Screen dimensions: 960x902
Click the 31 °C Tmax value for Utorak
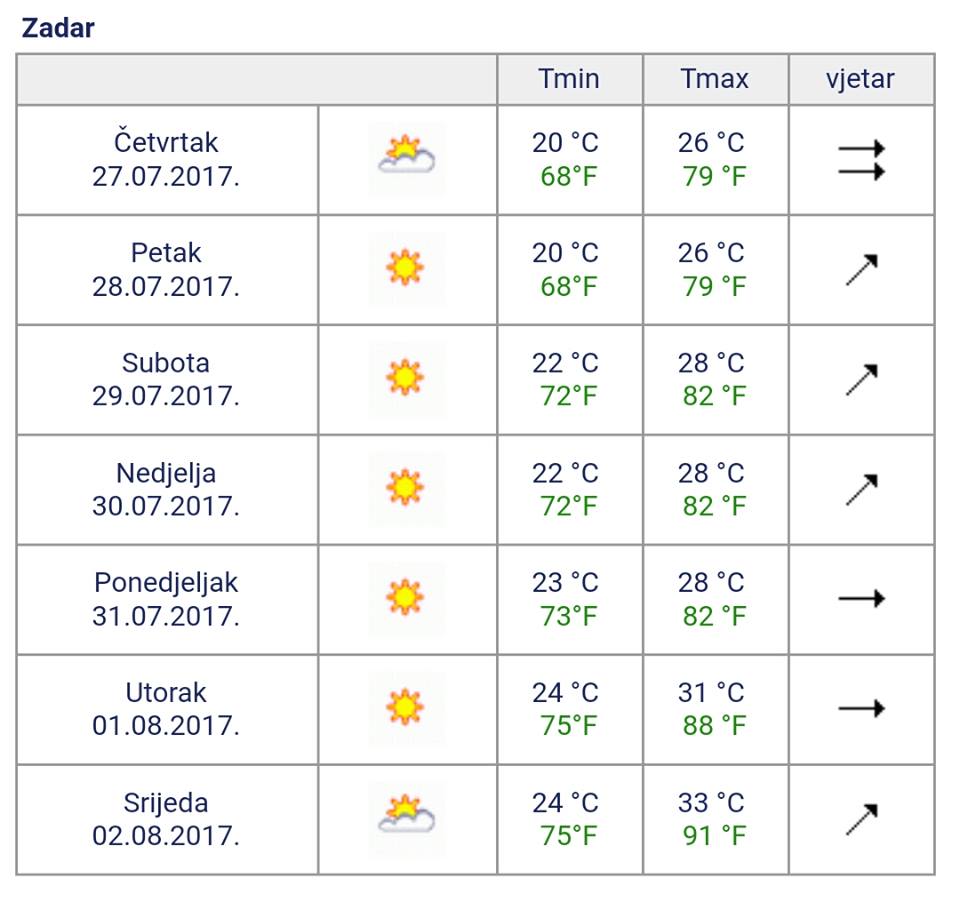pyautogui.click(x=711, y=693)
